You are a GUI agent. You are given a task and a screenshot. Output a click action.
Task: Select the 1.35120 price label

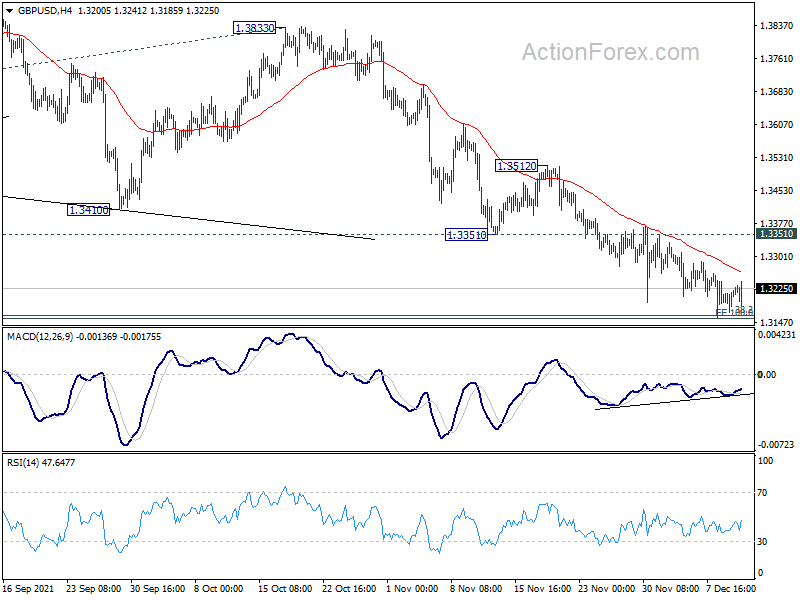(x=516, y=166)
